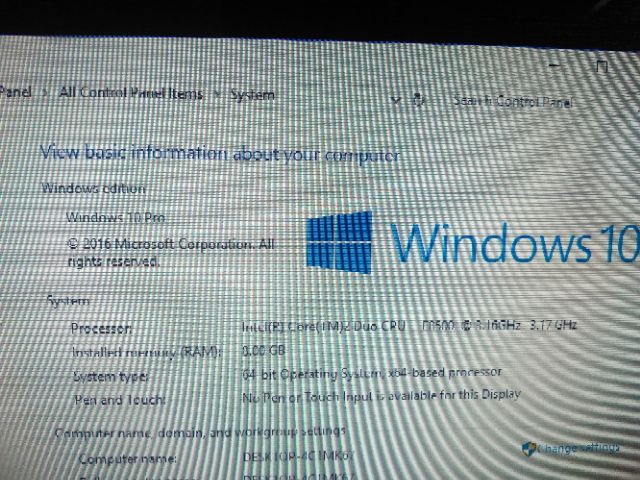Click the shield icon beside Change settings
Viewport: 640px width, 480px height.
[x=527, y=446]
